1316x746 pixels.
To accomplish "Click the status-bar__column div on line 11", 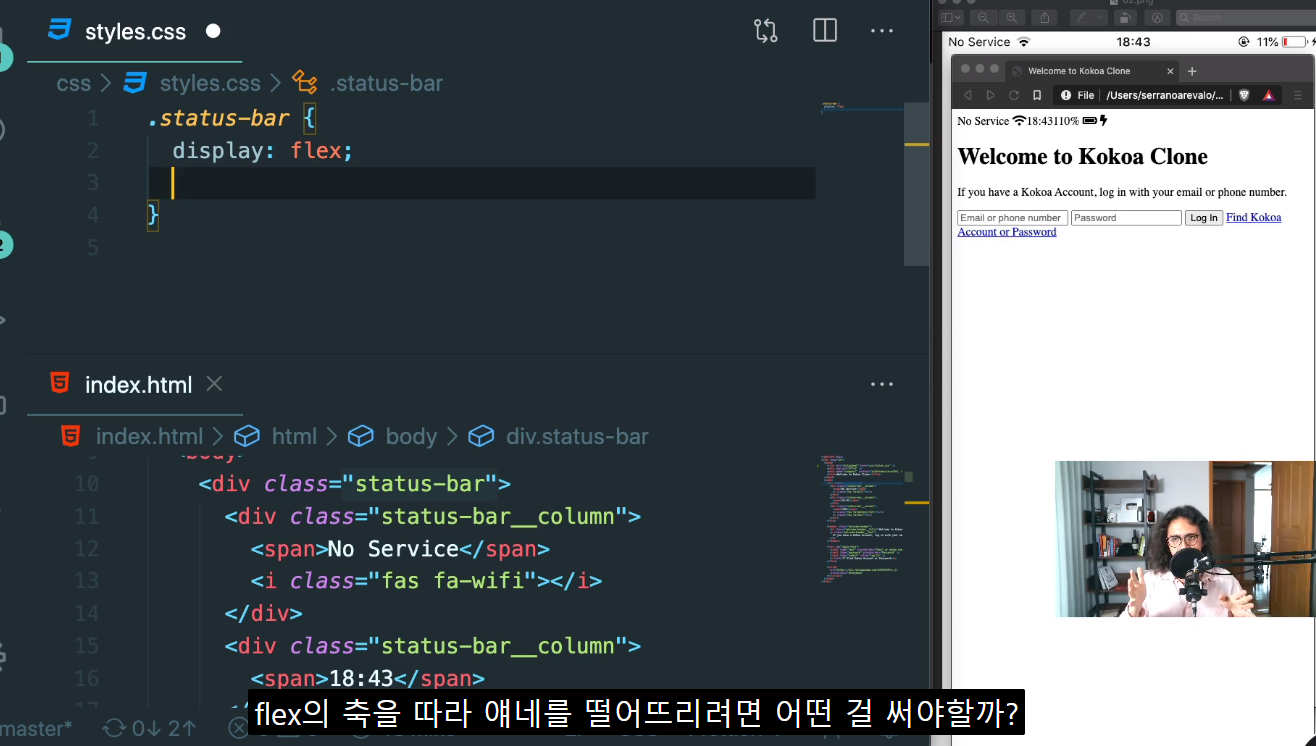I will click(432, 517).
